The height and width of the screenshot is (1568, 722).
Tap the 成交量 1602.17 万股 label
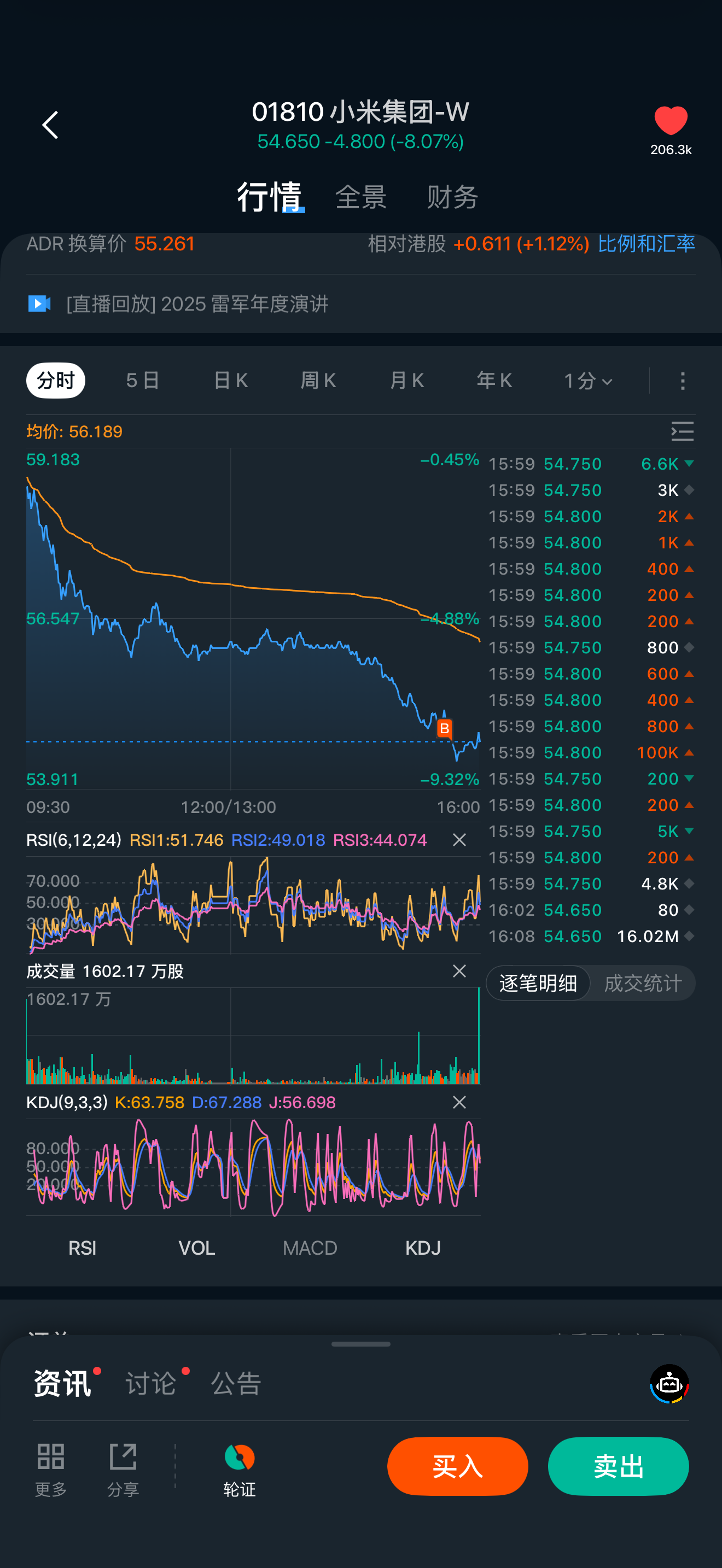coord(104,971)
